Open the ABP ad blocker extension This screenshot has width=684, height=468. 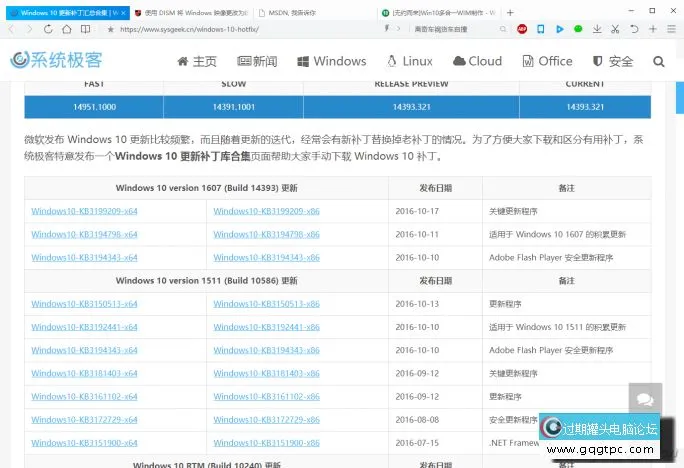(x=522, y=29)
